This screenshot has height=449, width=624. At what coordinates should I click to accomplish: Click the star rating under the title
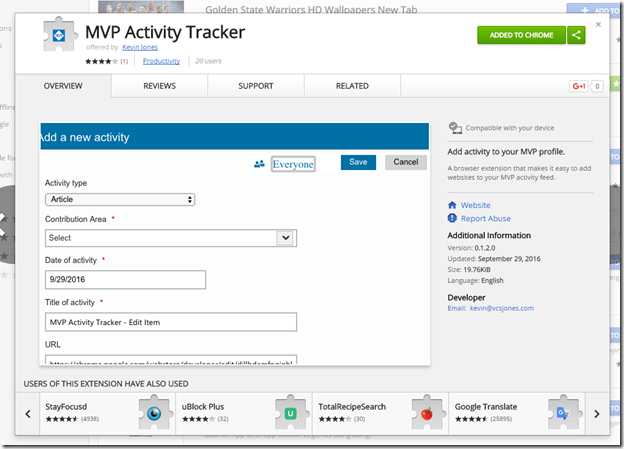pos(101,61)
